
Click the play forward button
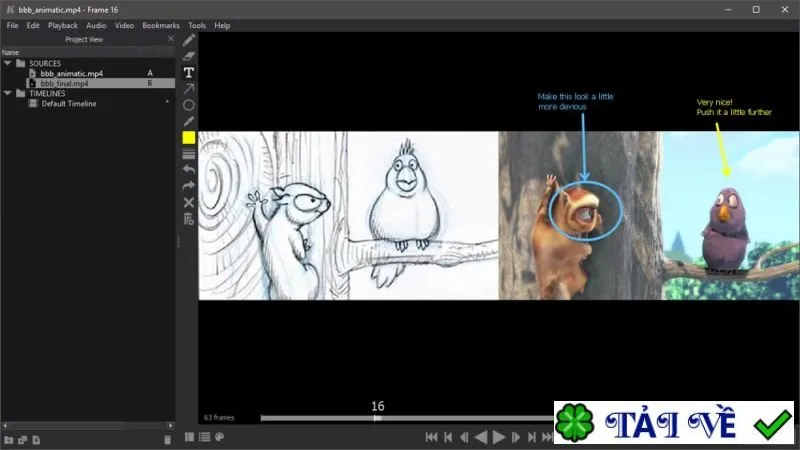[x=498, y=437]
